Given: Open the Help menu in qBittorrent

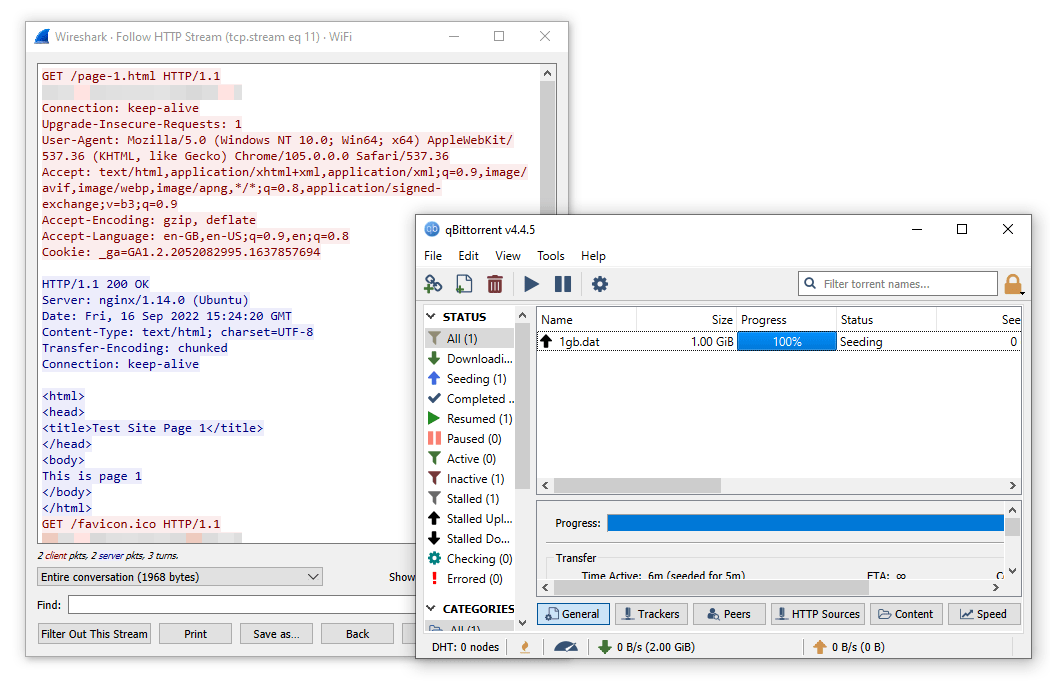Looking at the screenshot, I should pyautogui.click(x=593, y=256).
